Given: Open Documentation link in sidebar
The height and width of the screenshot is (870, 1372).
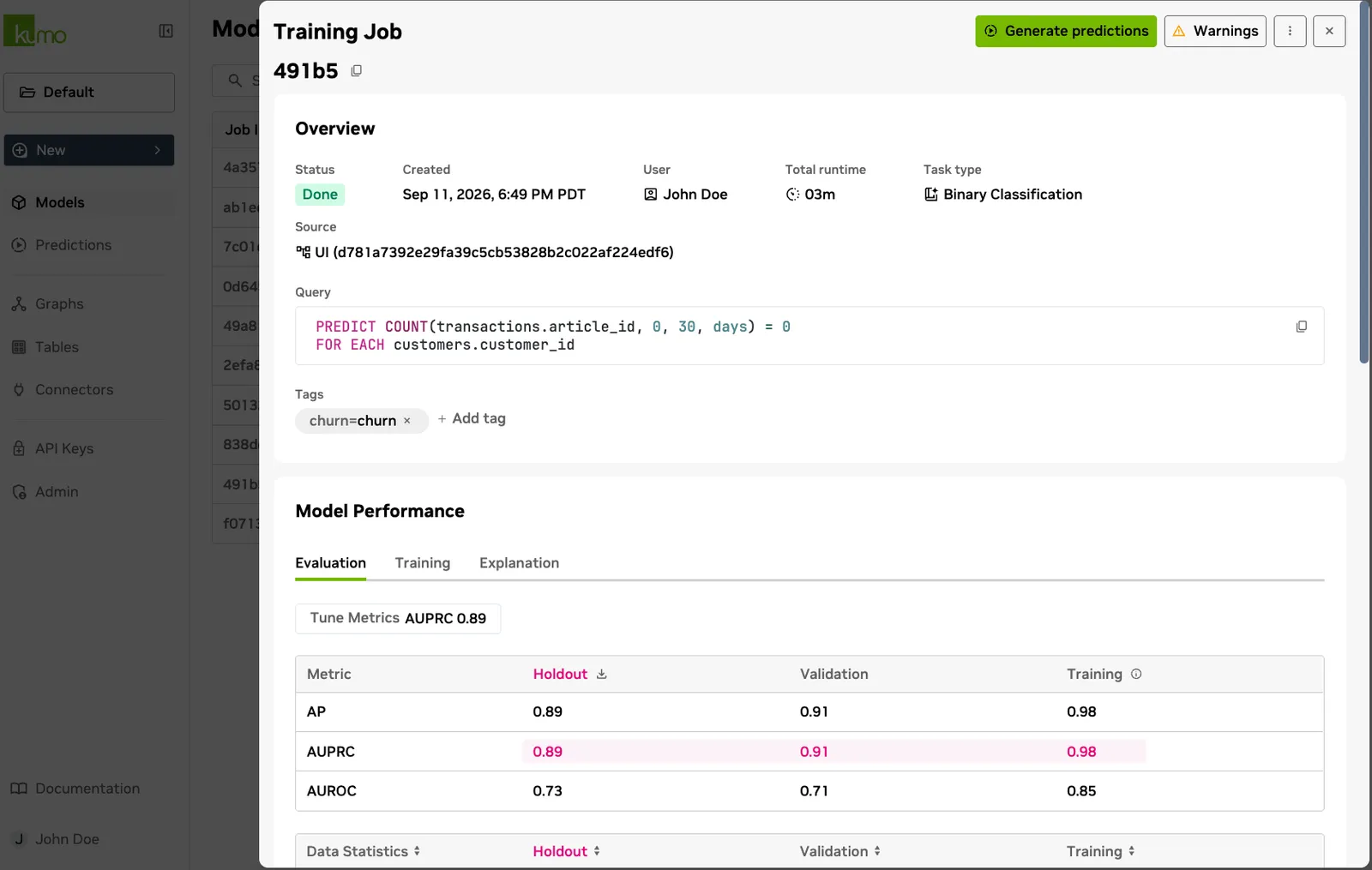Looking at the screenshot, I should tap(87, 789).
